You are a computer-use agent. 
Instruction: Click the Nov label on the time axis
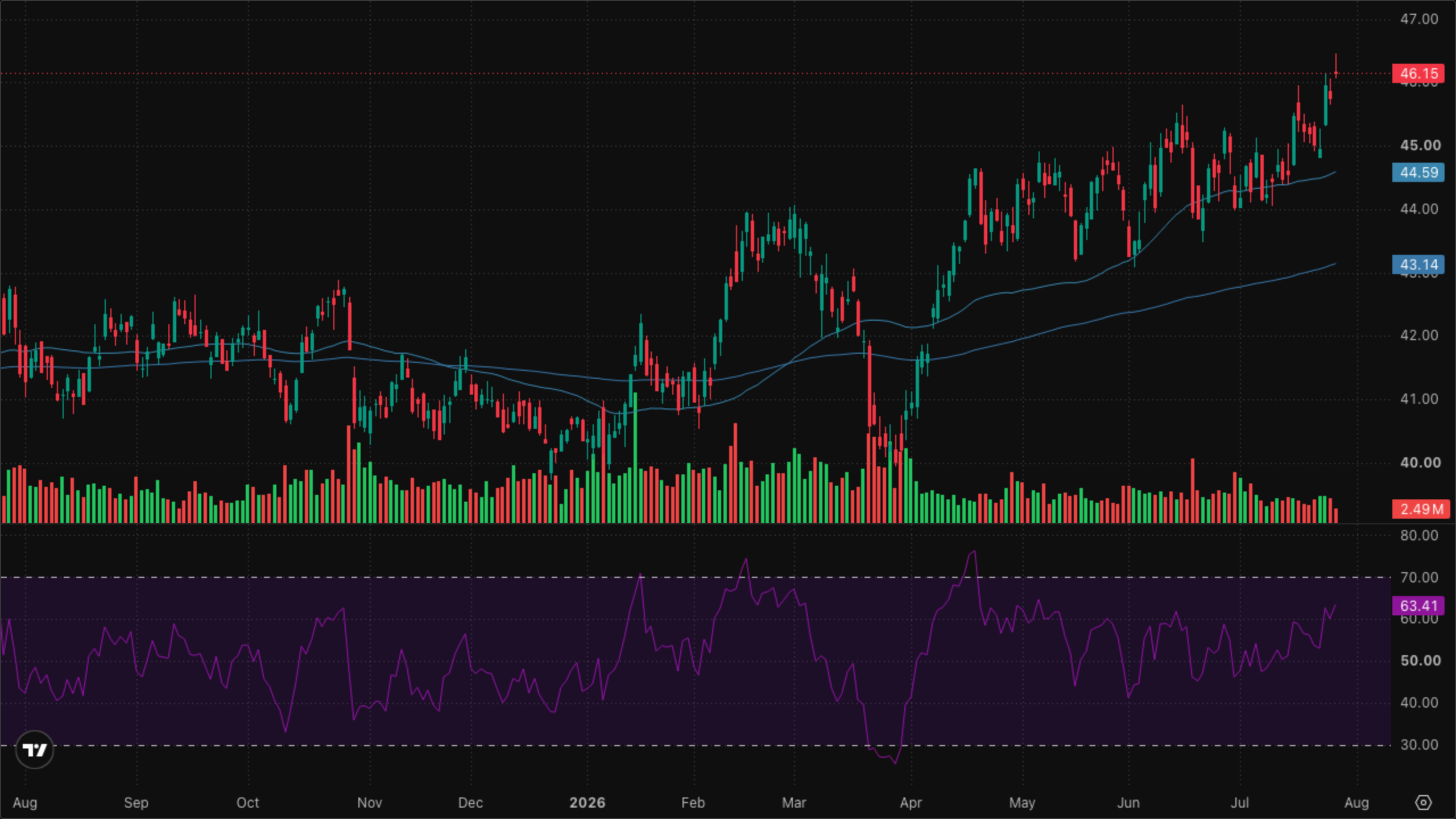pyautogui.click(x=369, y=803)
